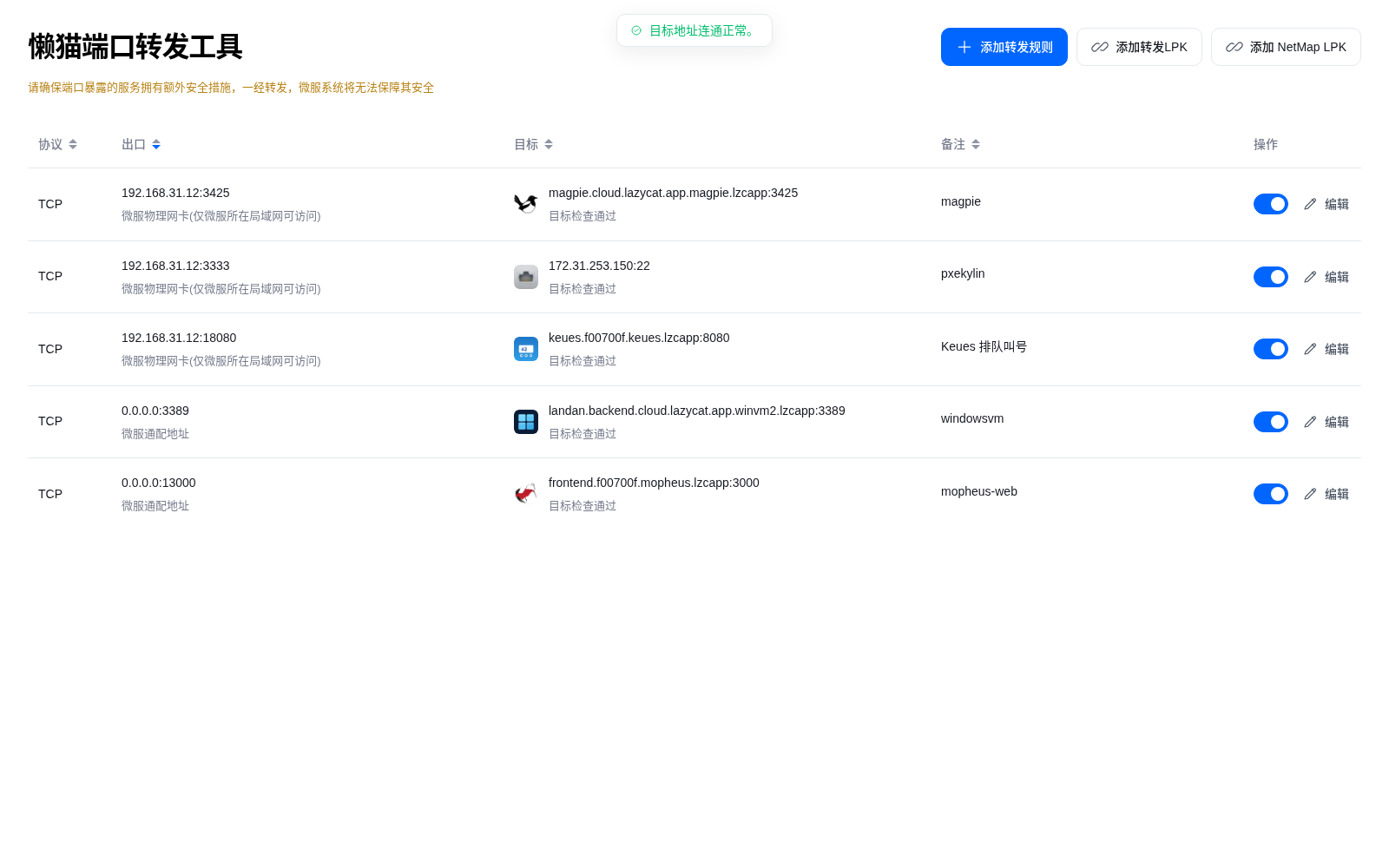Screen dimensions: 1389x868
Task: Click pencil edit icon for mopheus-web row
Action: [x=1310, y=494]
